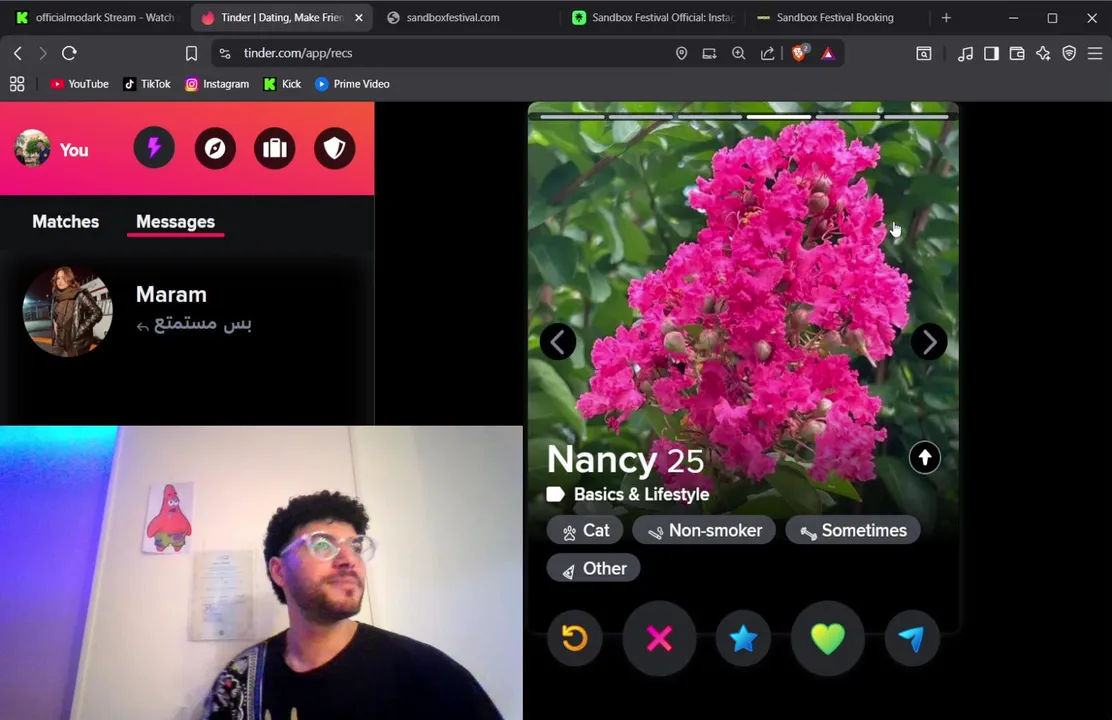Toggle the browser sidebar panel
Image resolution: width=1112 pixels, height=720 pixels.
click(991, 53)
